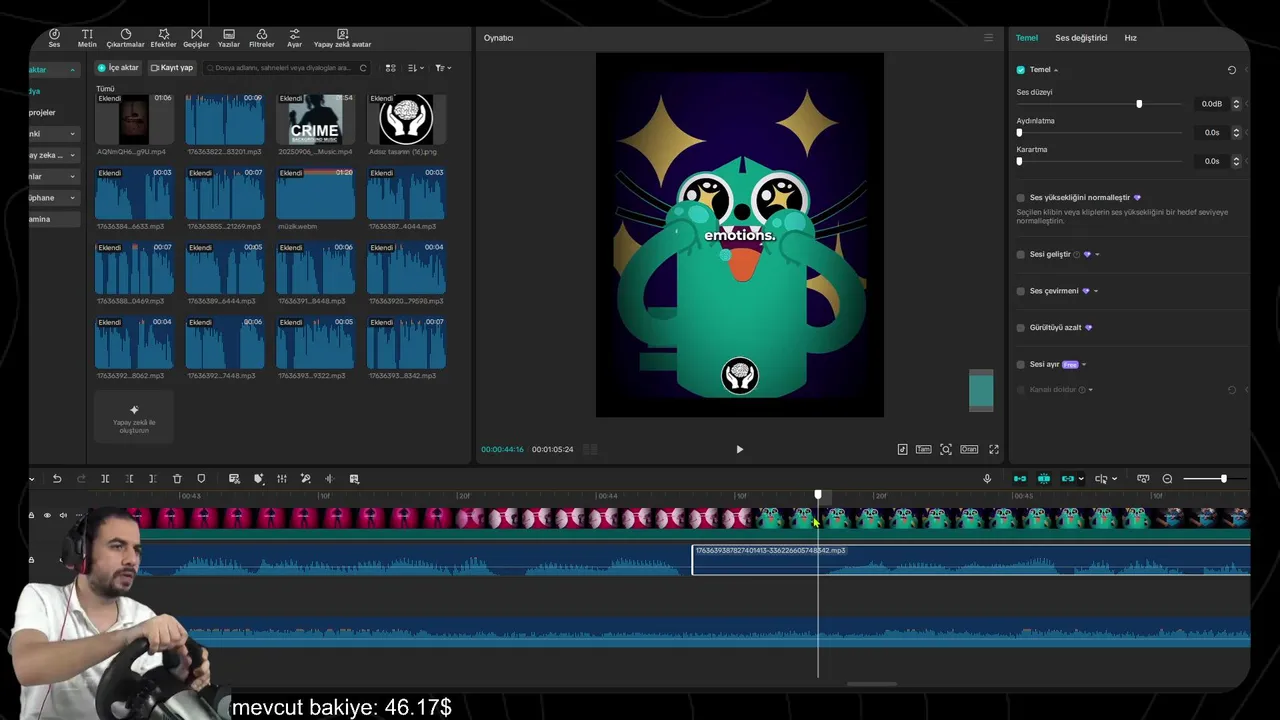Open the Filtreler filters panel
Screen dimensions: 1280x720
click(262, 38)
